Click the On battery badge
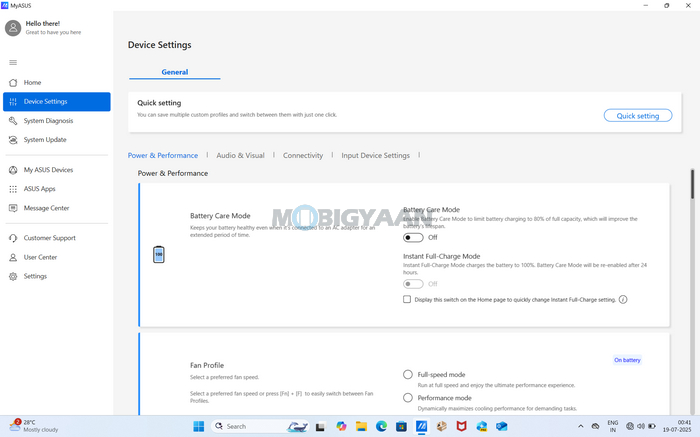The height and width of the screenshot is (437, 700). pyautogui.click(x=627, y=360)
